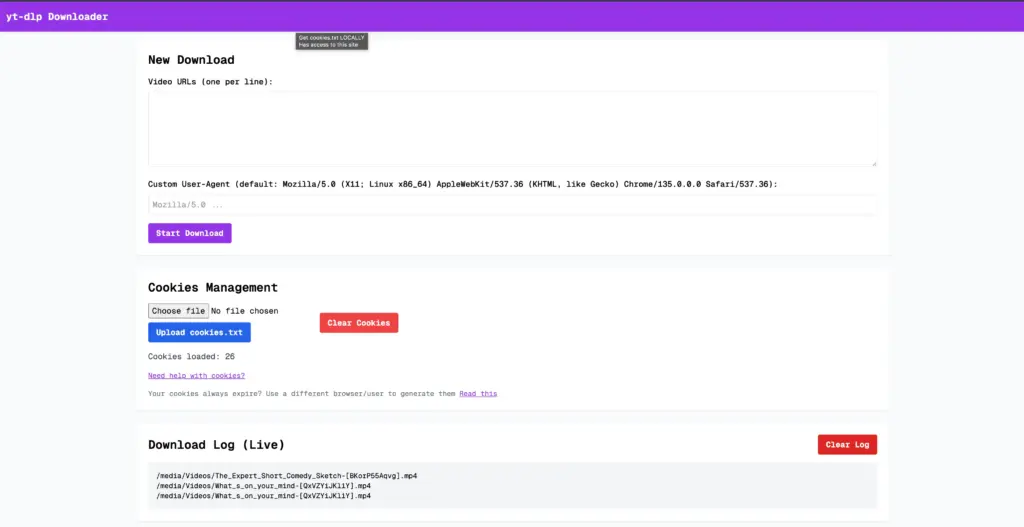The image size is (1024, 527).
Task: Click the yt-dlp Downloader header title
Action: [57, 17]
